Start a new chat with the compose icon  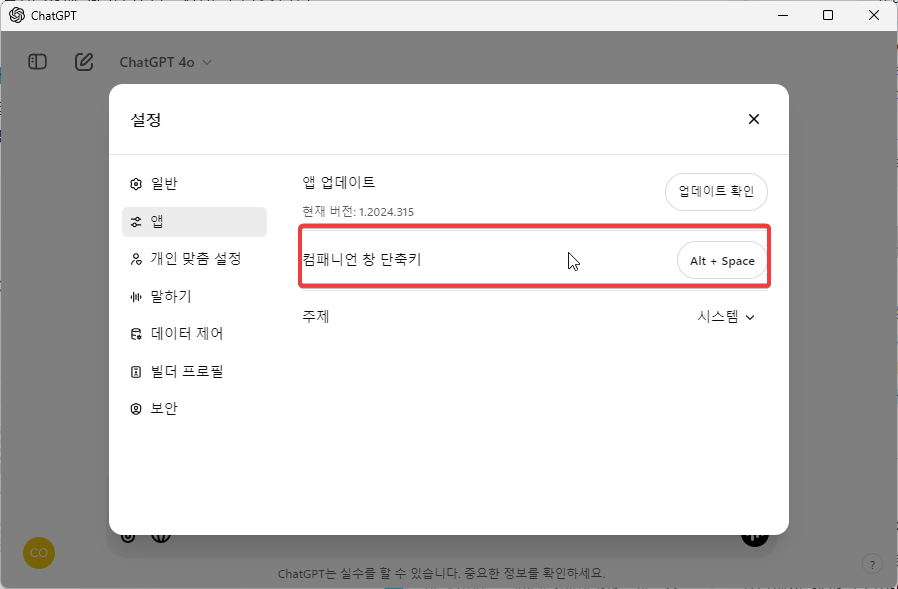pyautogui.click(x=84, y=61)
